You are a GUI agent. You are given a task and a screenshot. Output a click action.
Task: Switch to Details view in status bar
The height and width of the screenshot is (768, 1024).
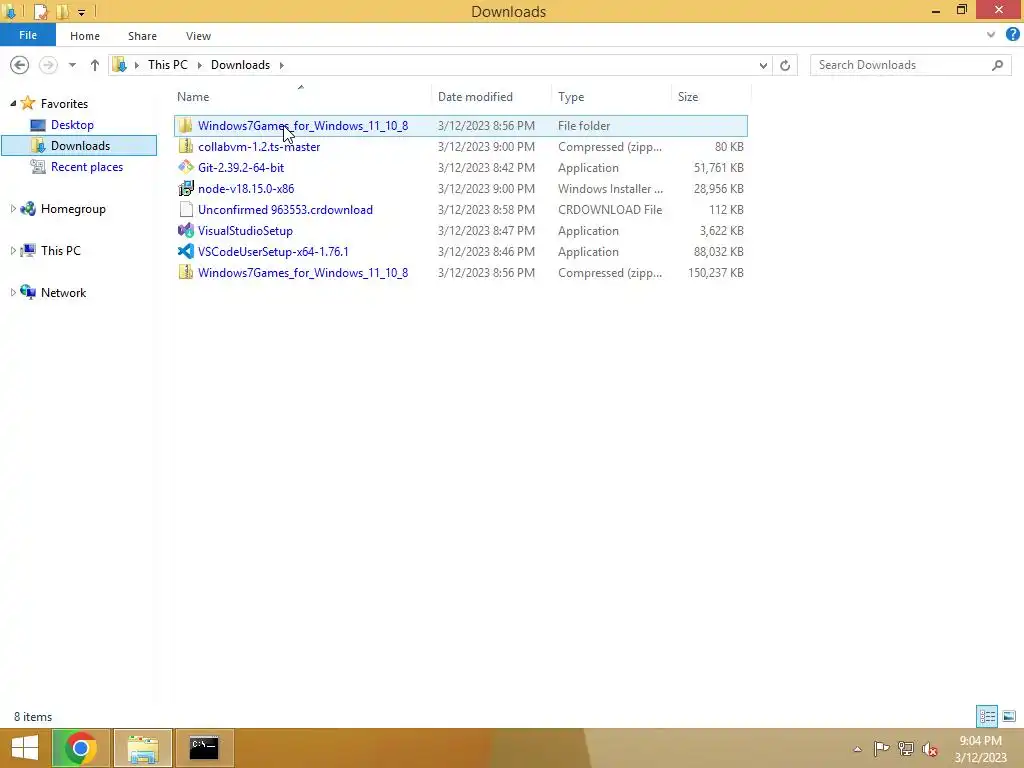[987, 716]
